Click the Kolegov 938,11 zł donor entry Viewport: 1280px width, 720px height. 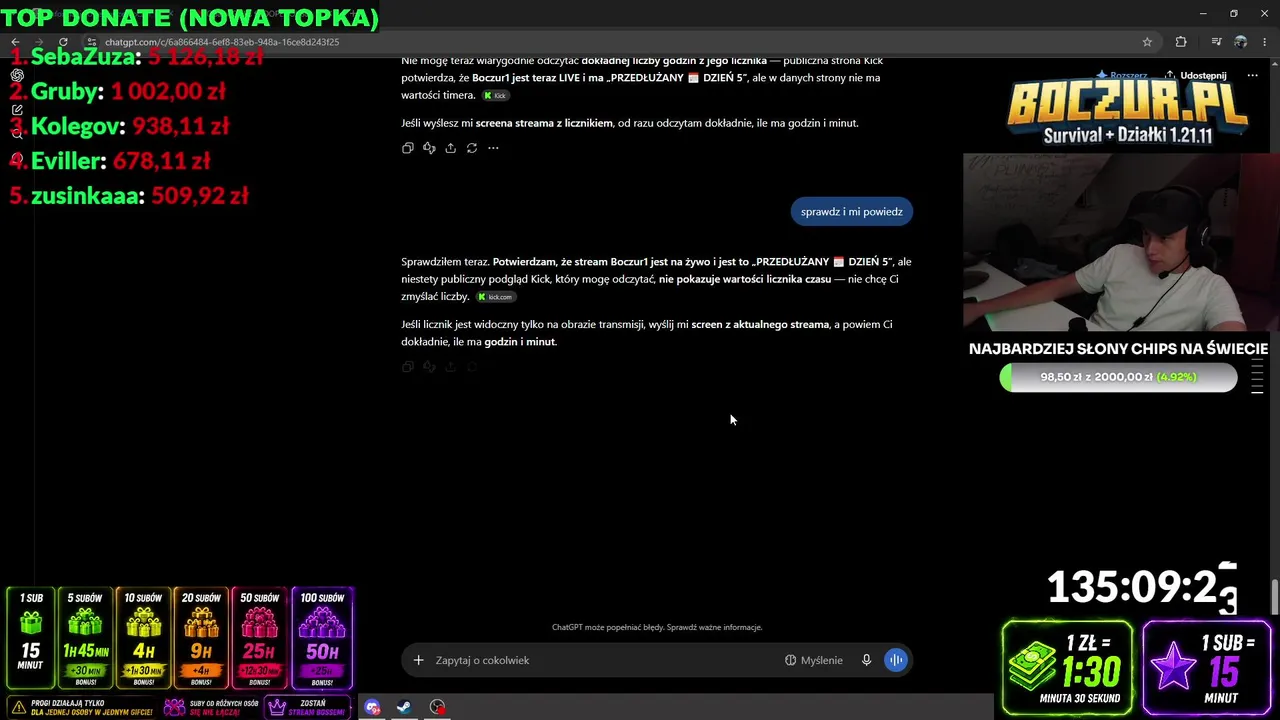pyautogui.click(x=119, y=126)
